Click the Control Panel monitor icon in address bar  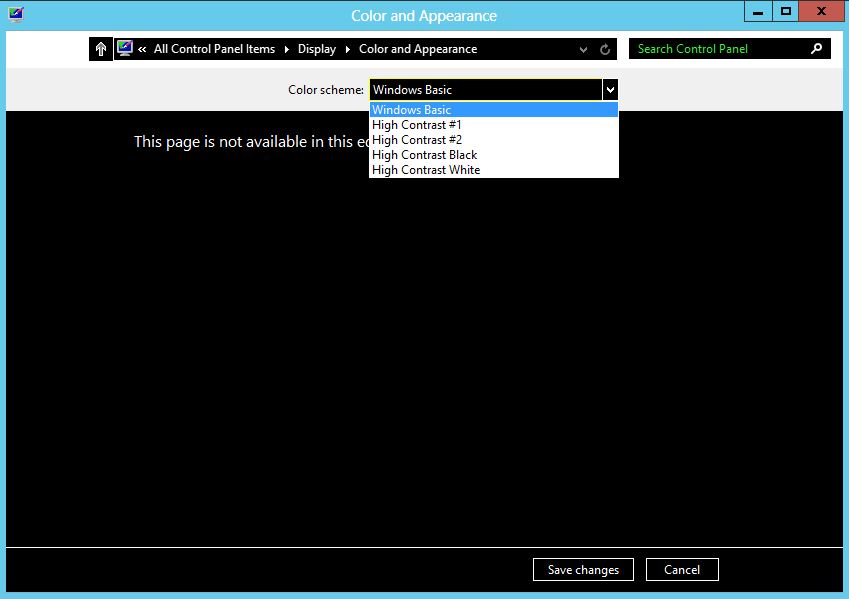(x=125, y=48)
